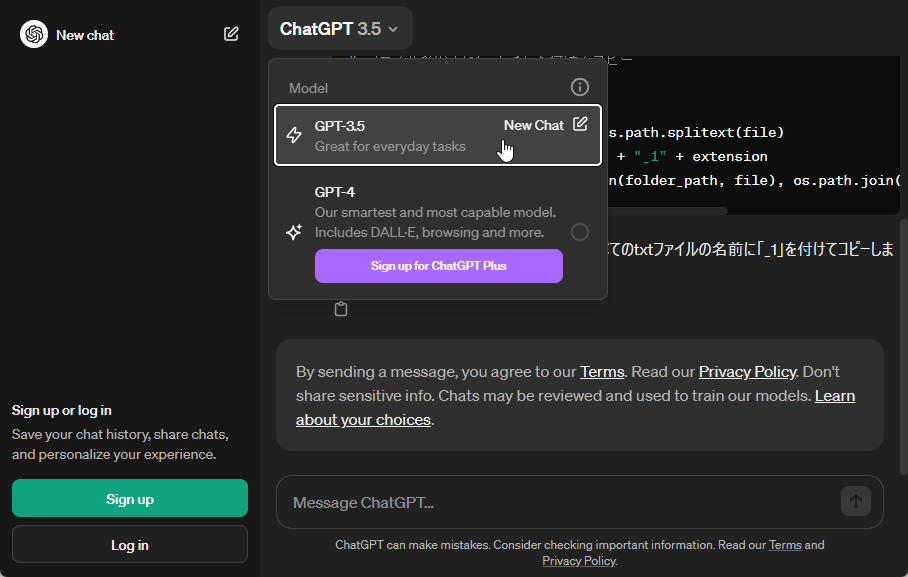Image resolution: width=908 pixels, height=577 pixels.
Task: Click the GPT-3.5 lightning bolt icon
Action: click(294, 136)
